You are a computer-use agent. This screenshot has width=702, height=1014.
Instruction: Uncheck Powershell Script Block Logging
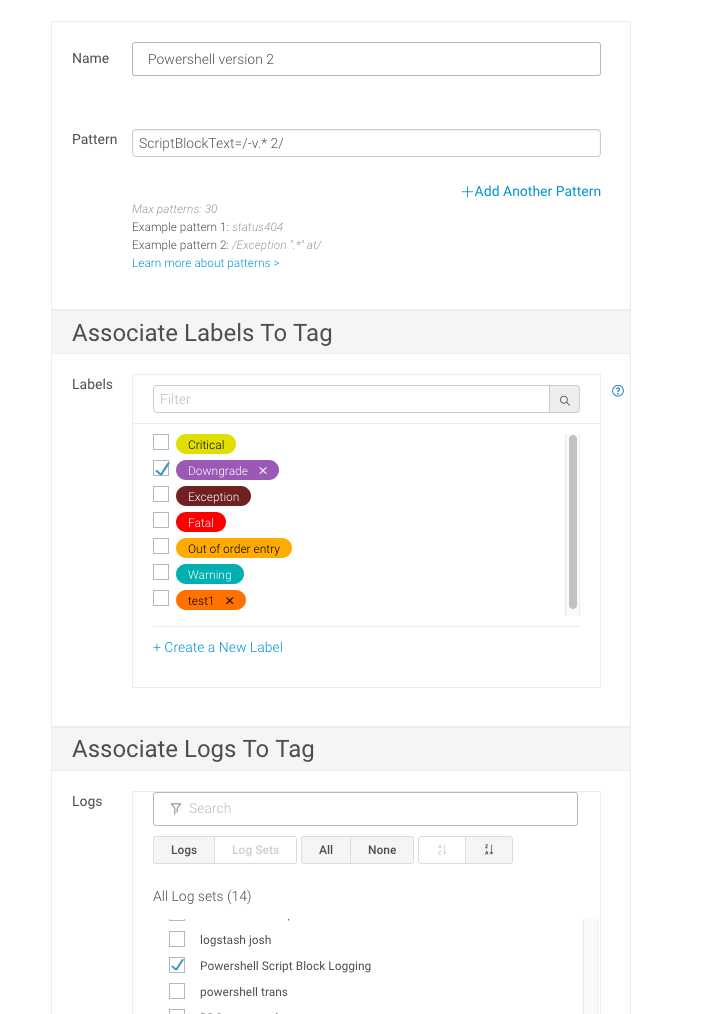click(x=177, y=965)
